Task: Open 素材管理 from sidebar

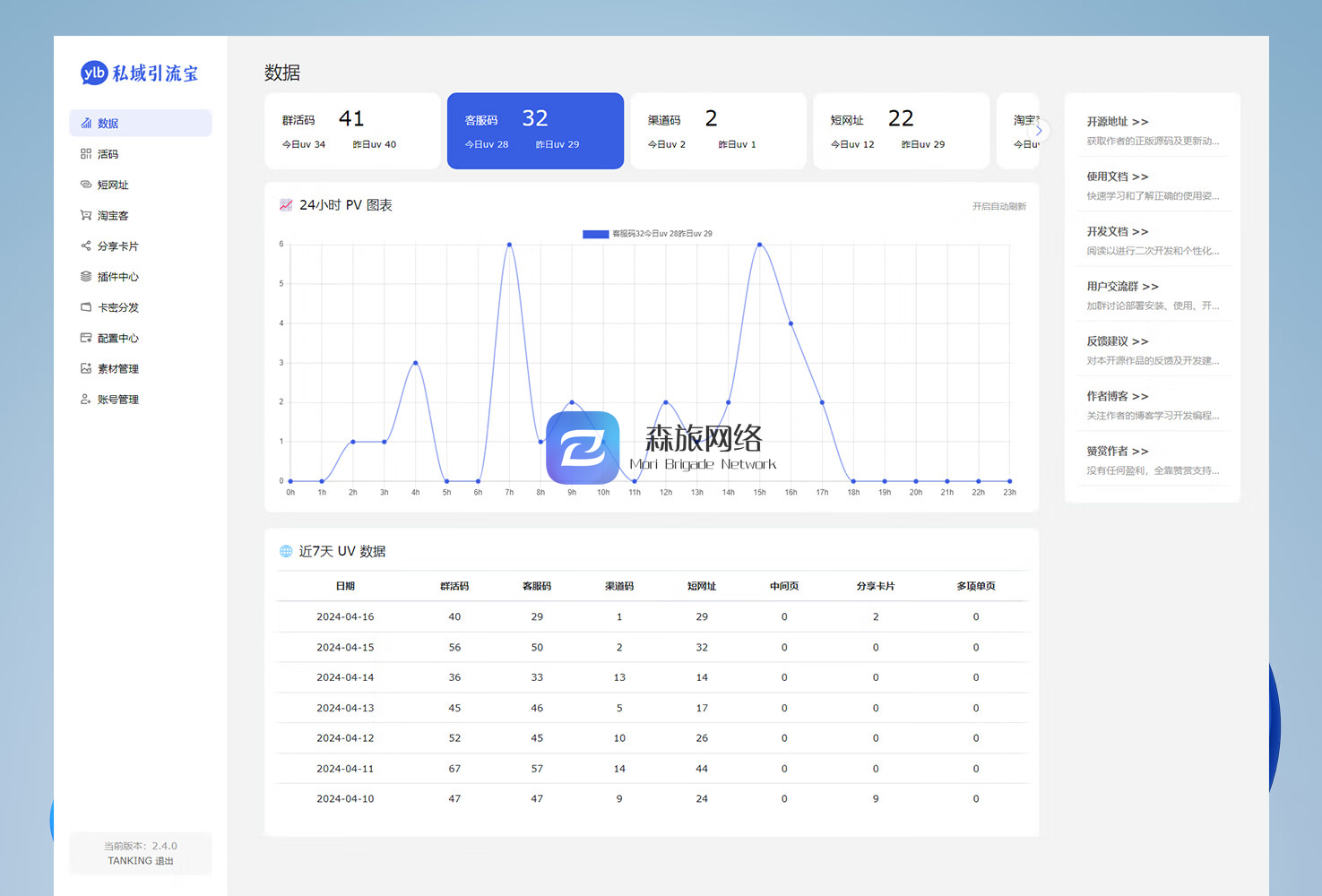Action: coord(141,368)
